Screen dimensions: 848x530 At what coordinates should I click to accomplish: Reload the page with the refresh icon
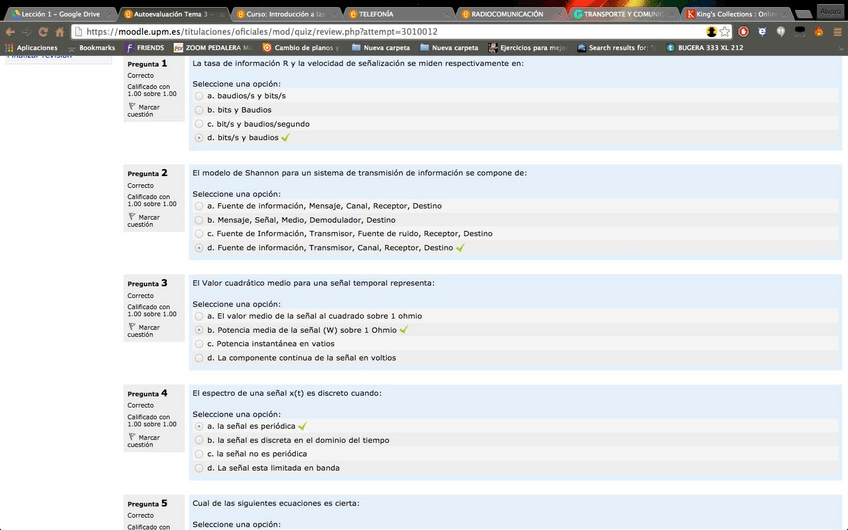point(43,32)
